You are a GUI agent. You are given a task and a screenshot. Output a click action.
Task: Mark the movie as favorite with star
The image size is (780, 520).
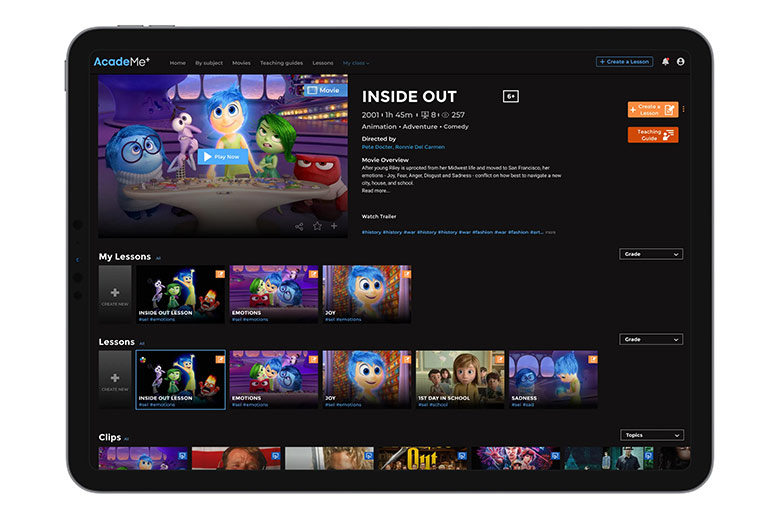317,226
